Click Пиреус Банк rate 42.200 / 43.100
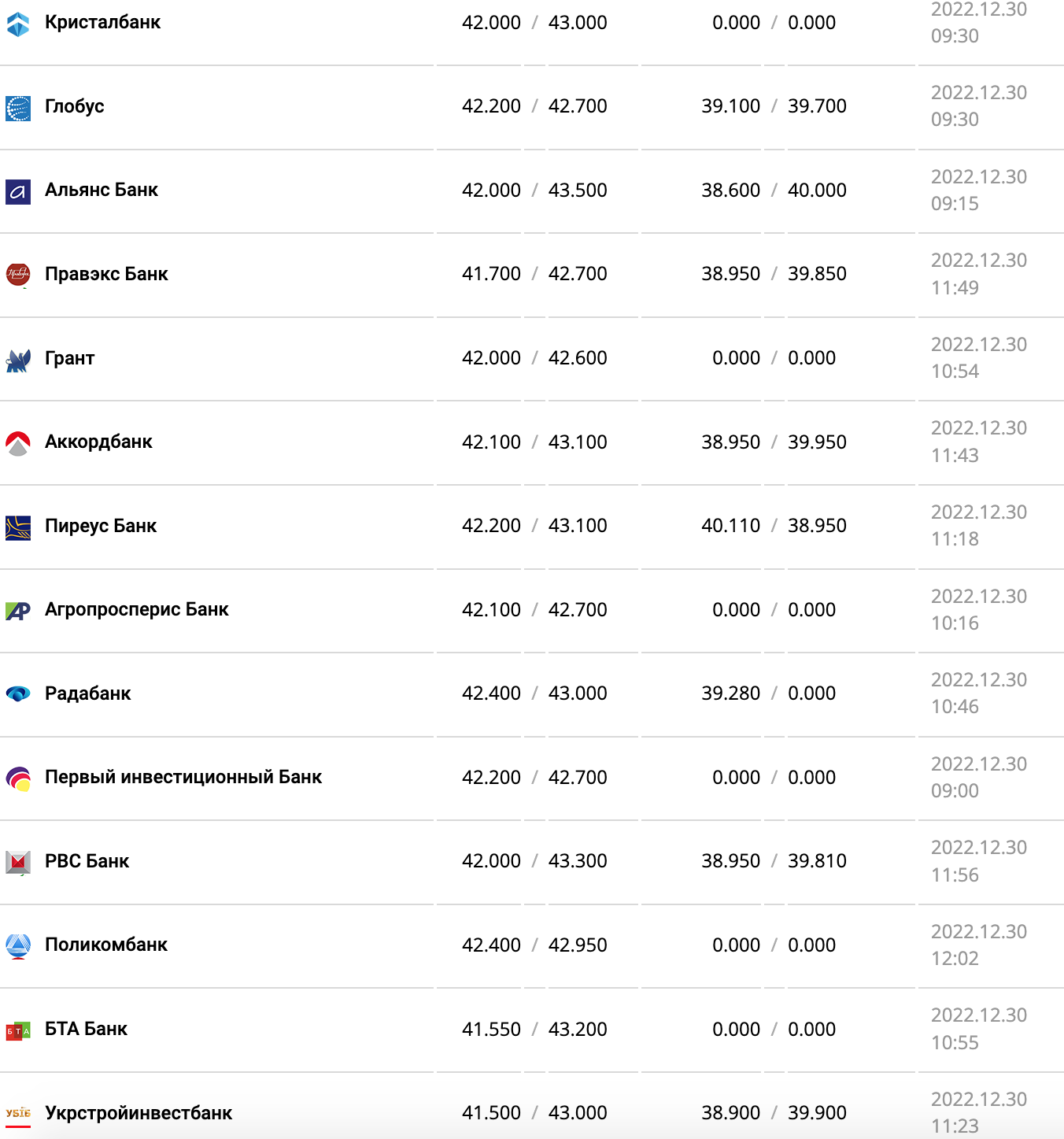This screenshot has width=1064, height=1139. (x=534, y=526)
